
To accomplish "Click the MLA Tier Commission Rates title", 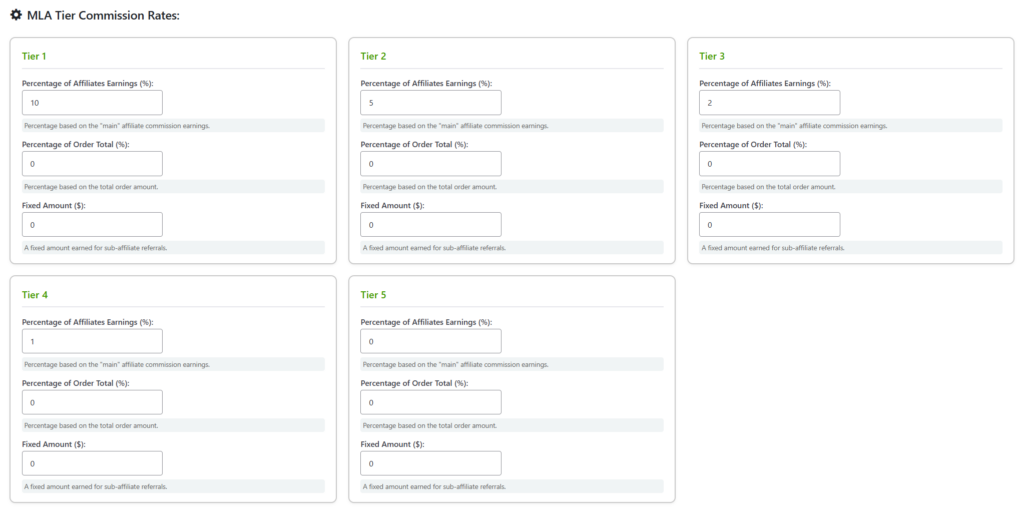I will click(103, 15).
